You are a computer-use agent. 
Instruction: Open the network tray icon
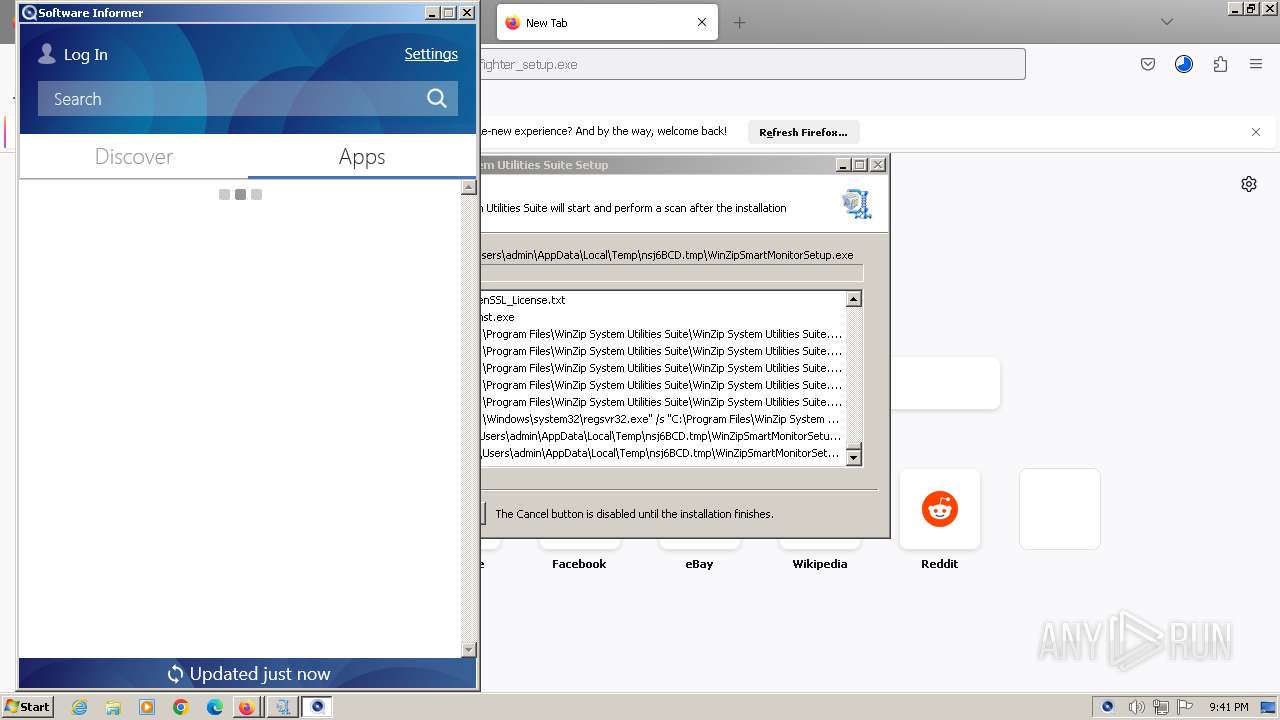[x=1161, y=707]
